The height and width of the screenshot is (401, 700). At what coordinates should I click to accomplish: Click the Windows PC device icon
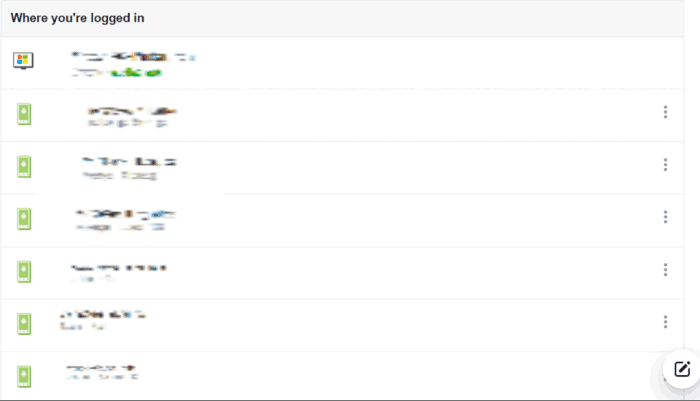23,60
